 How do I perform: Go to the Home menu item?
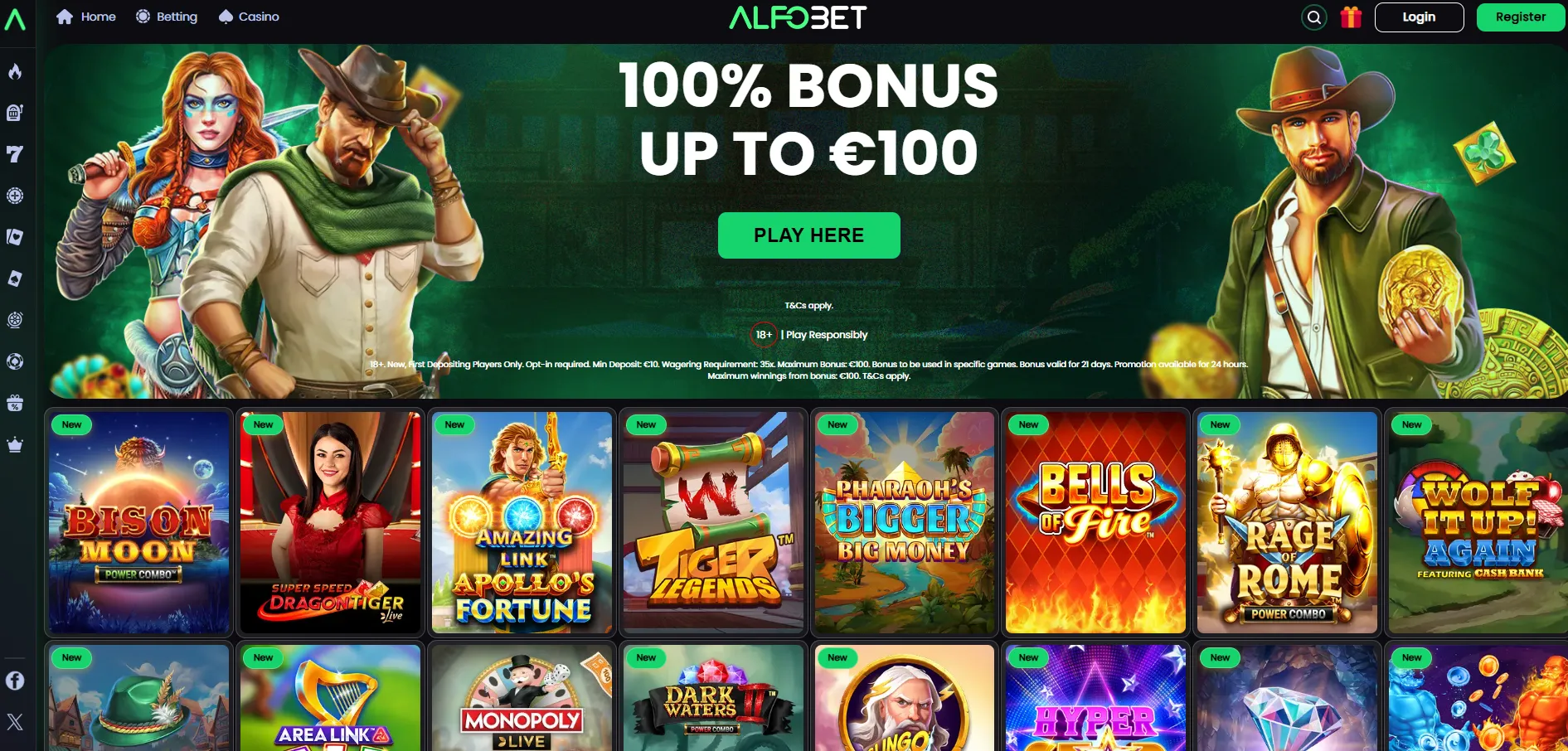point(86,17)
